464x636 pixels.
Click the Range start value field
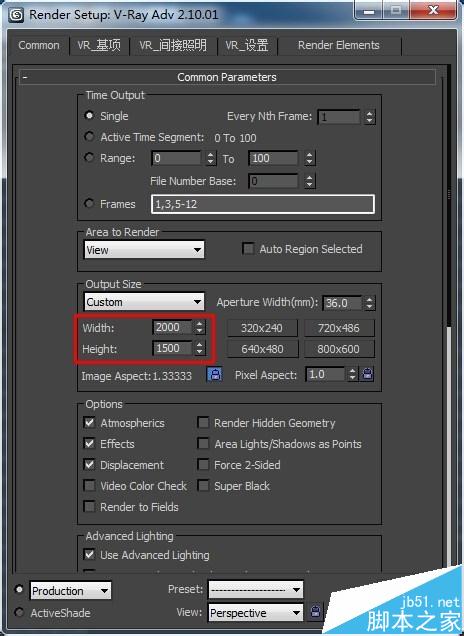coord(176,158)
